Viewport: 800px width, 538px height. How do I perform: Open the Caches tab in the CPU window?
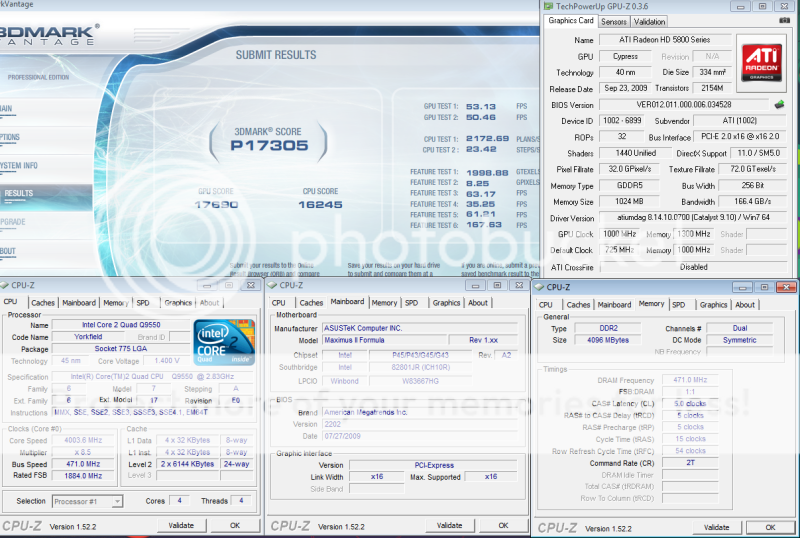[x=43, y=302]
